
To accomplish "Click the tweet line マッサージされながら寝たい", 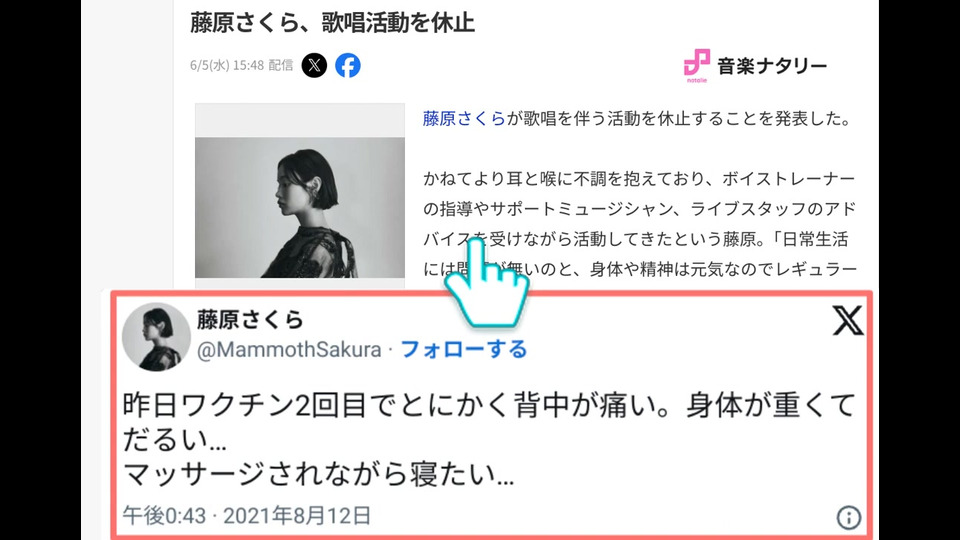I will (318, 474).
